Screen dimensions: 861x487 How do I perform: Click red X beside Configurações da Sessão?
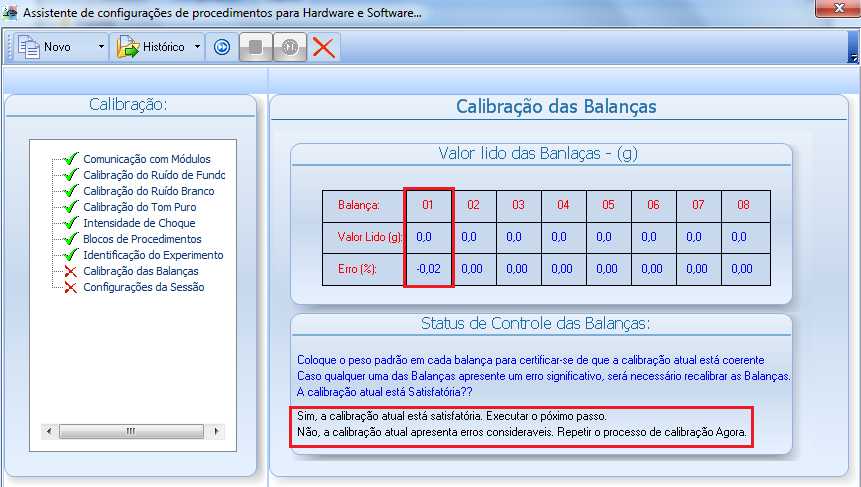coord(70,287)
